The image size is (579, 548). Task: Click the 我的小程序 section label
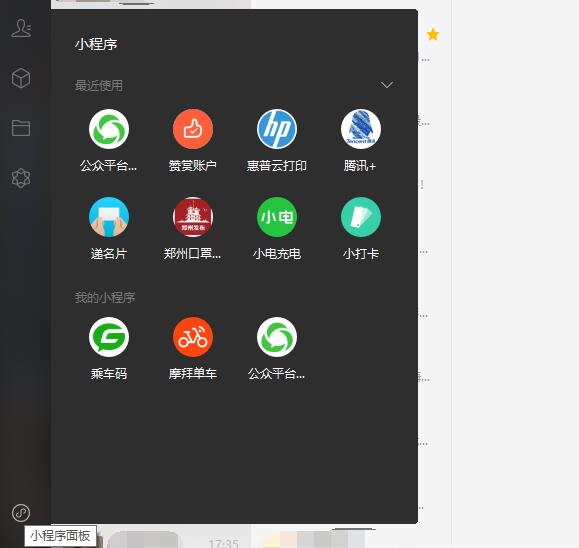[105, 298]
